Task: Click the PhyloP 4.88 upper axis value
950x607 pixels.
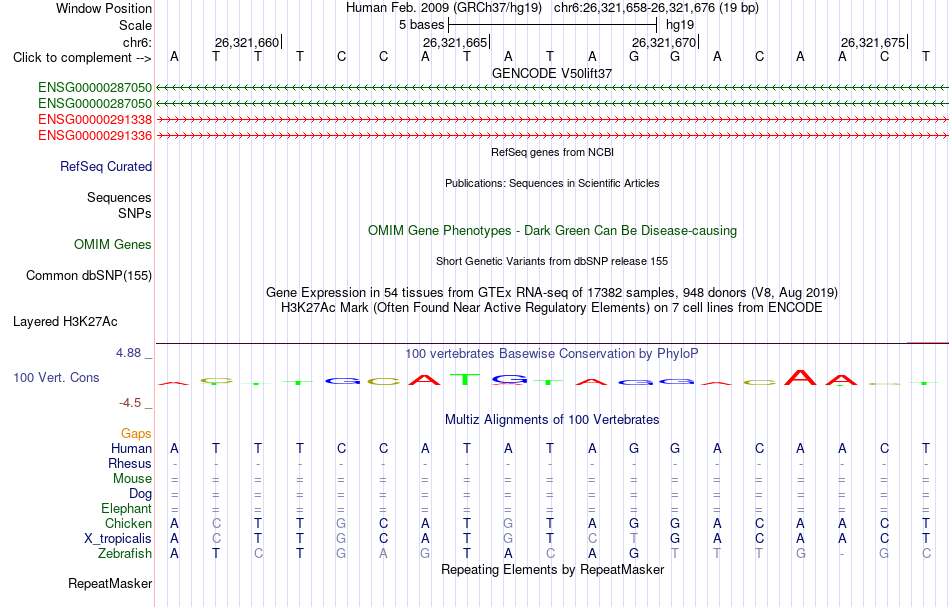Action: (128, 353)
